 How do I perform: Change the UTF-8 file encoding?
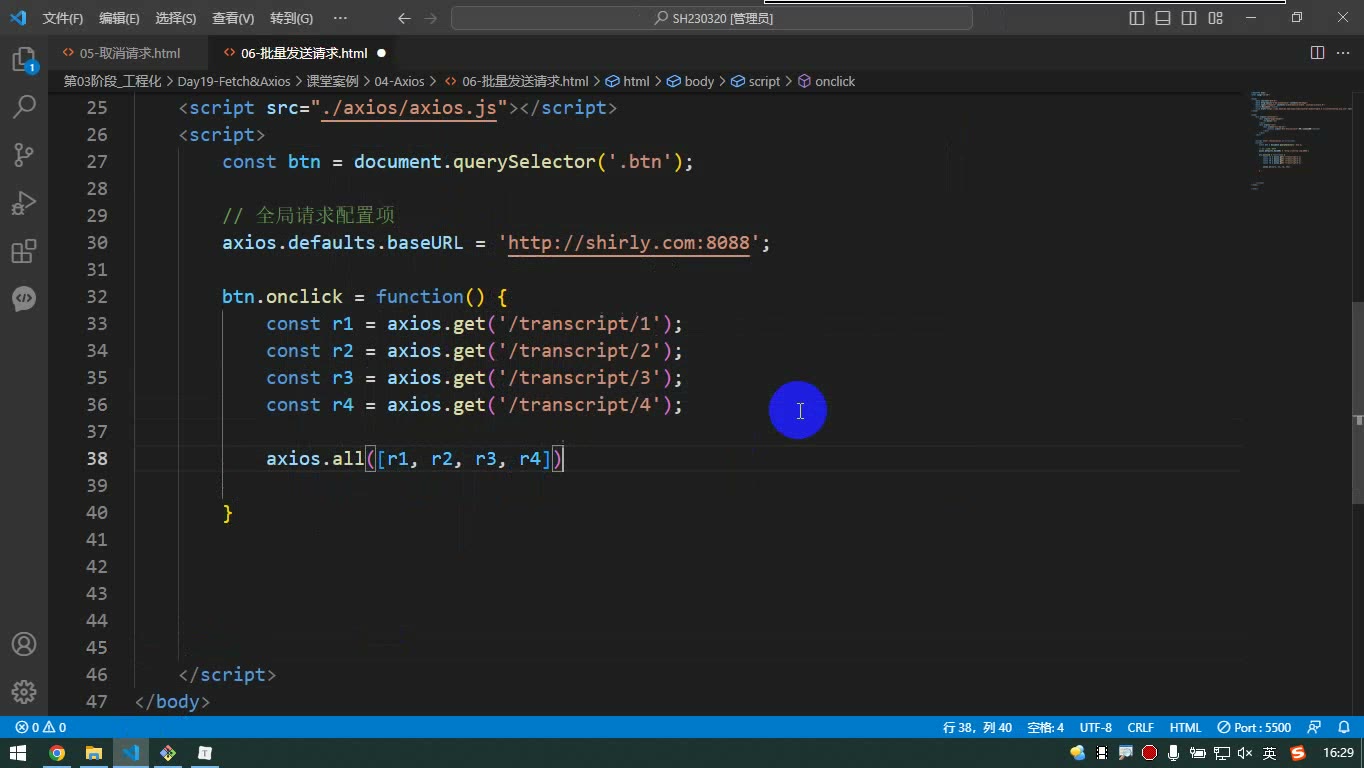pos(1096,727)
